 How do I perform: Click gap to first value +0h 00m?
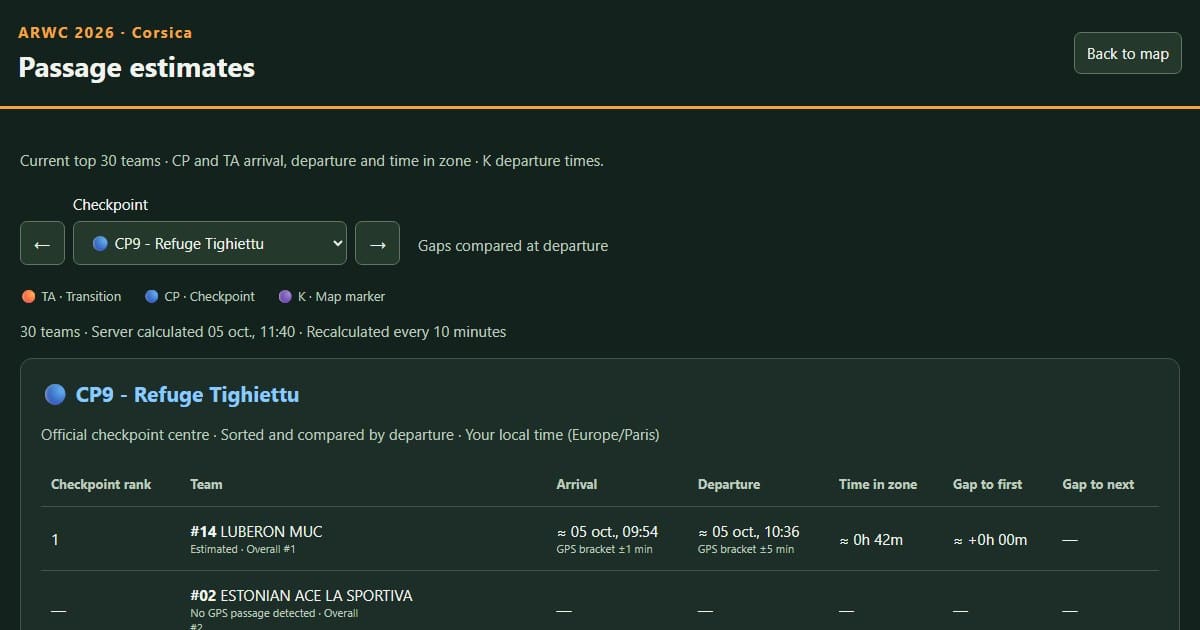pyautogui.click(x=990, y=540)
